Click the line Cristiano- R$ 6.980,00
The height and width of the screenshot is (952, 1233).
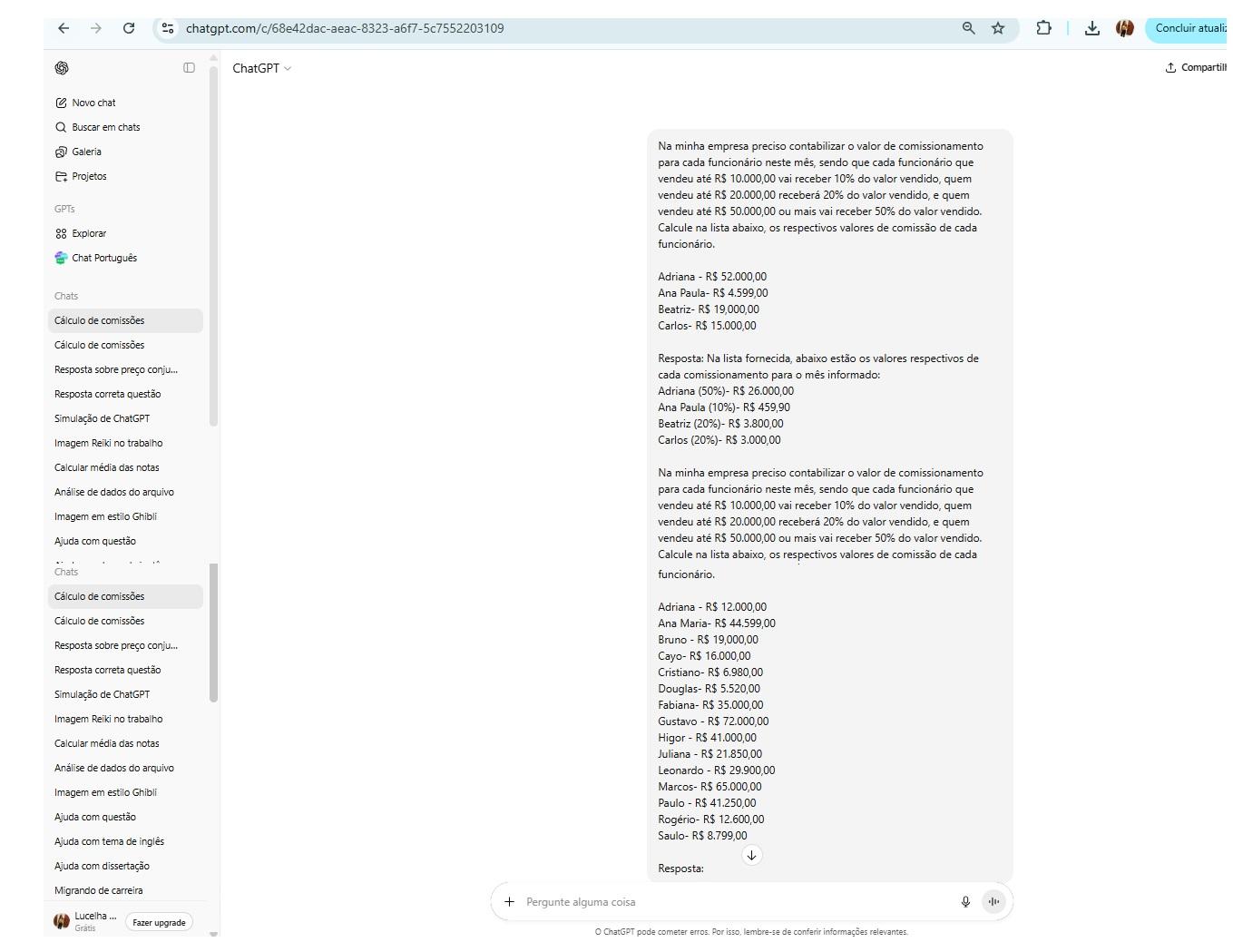(710, 672)
